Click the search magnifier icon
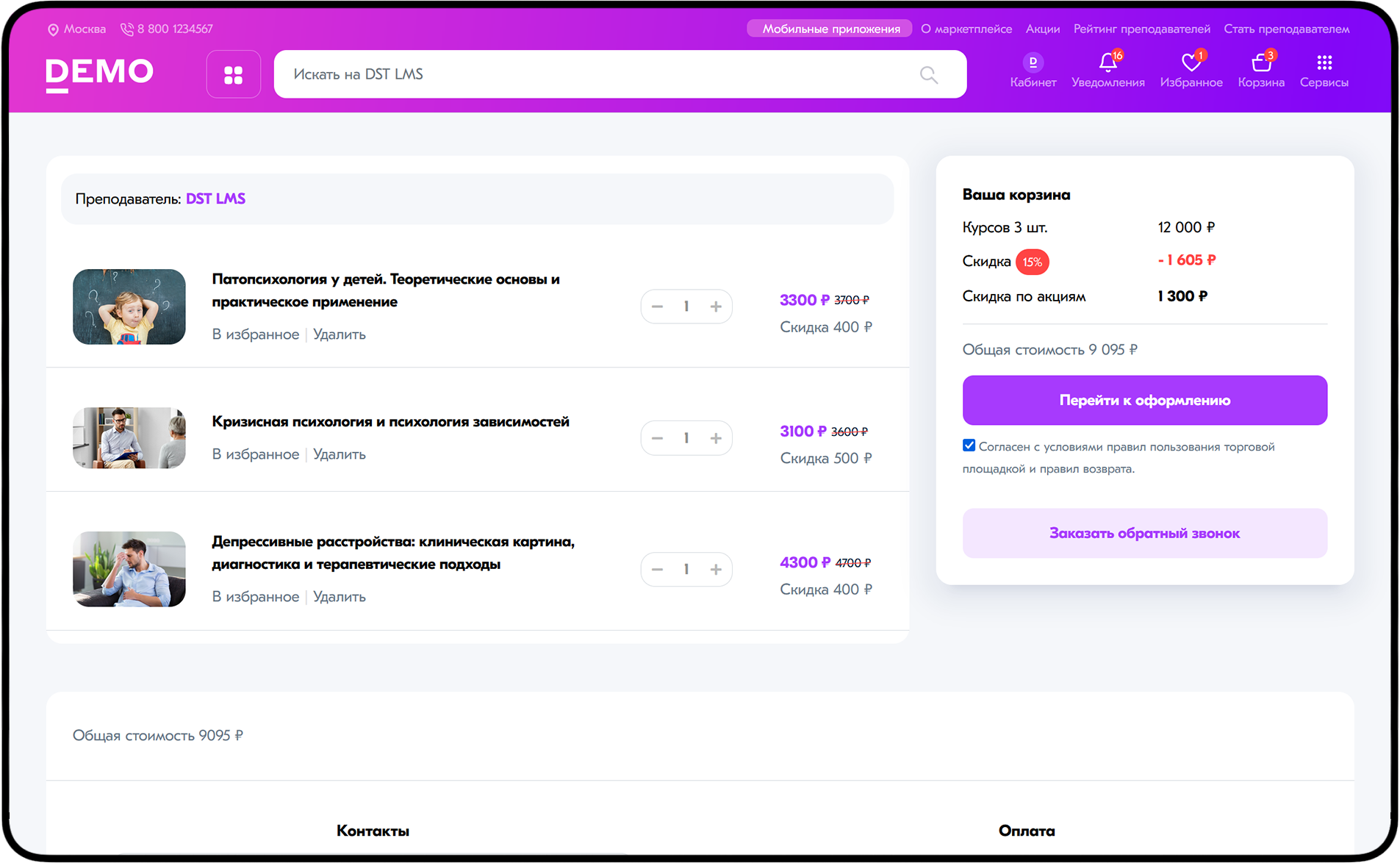1400x863 pixels. pos(928,74)
